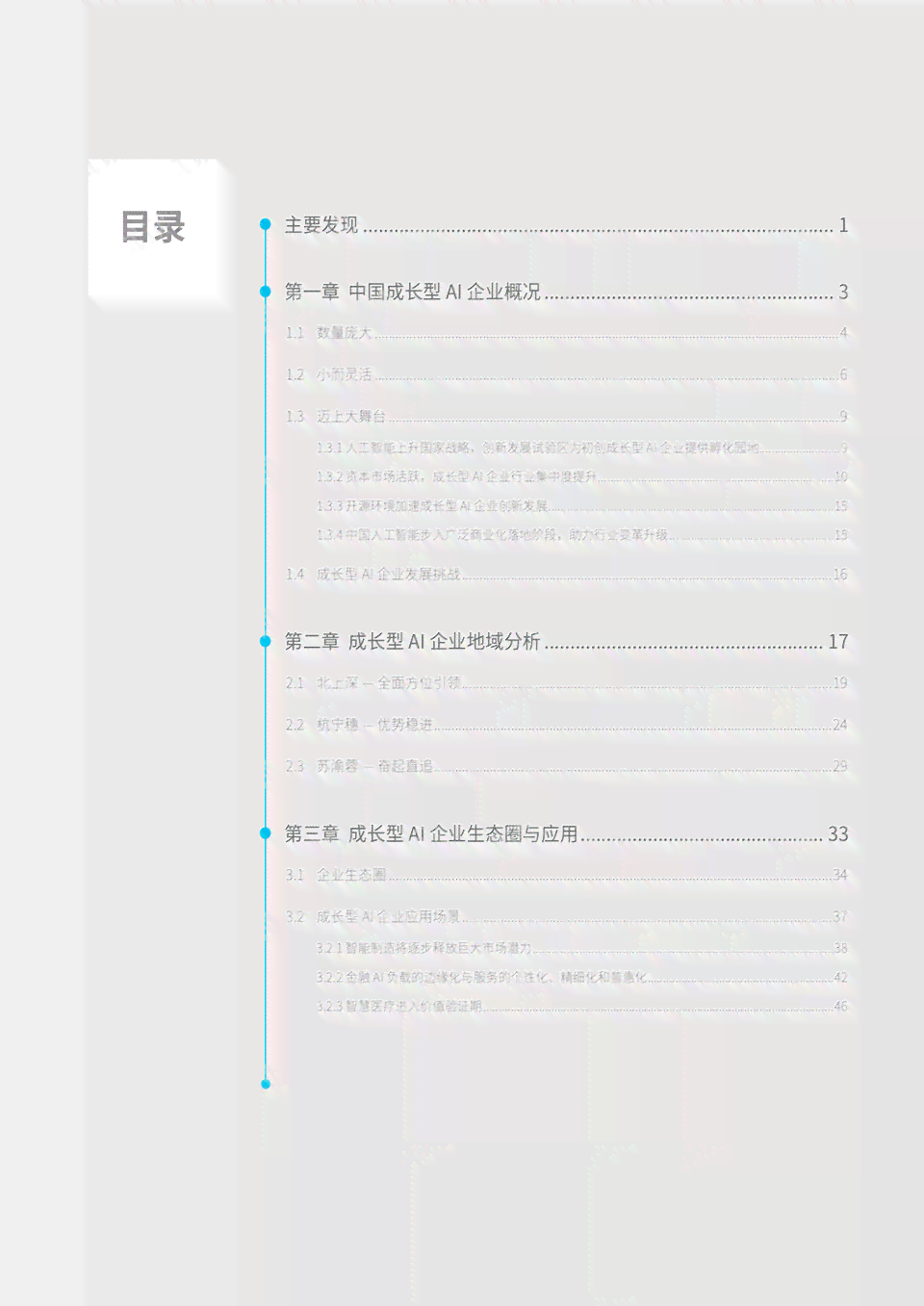Select '1.3.3 开源环境加速成长型 AI 企业创新发展' row
The image size is (924, 1306).
coord(581,505)
